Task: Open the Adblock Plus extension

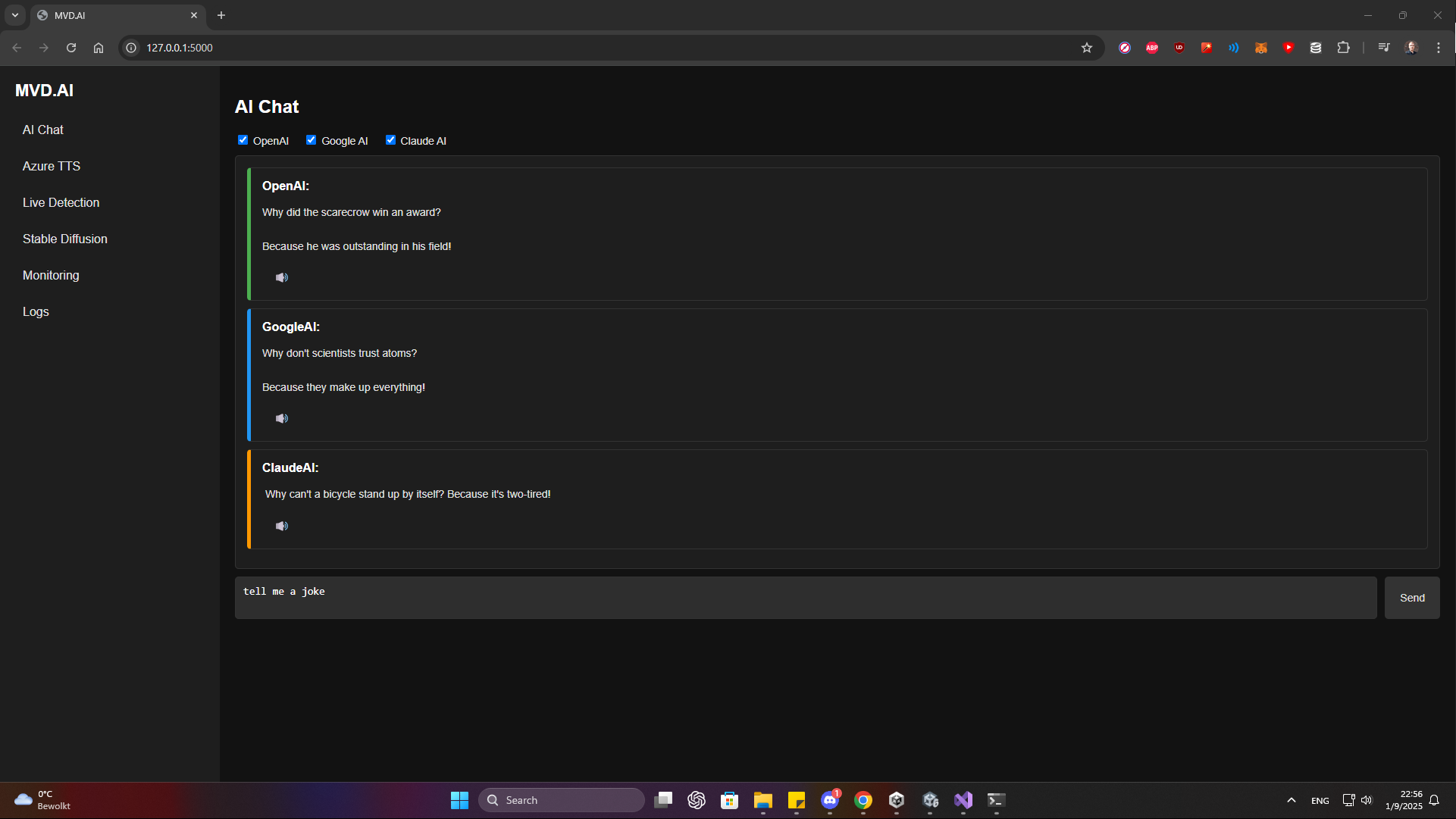Action: pyautogui.click(x=1151, y=48)
